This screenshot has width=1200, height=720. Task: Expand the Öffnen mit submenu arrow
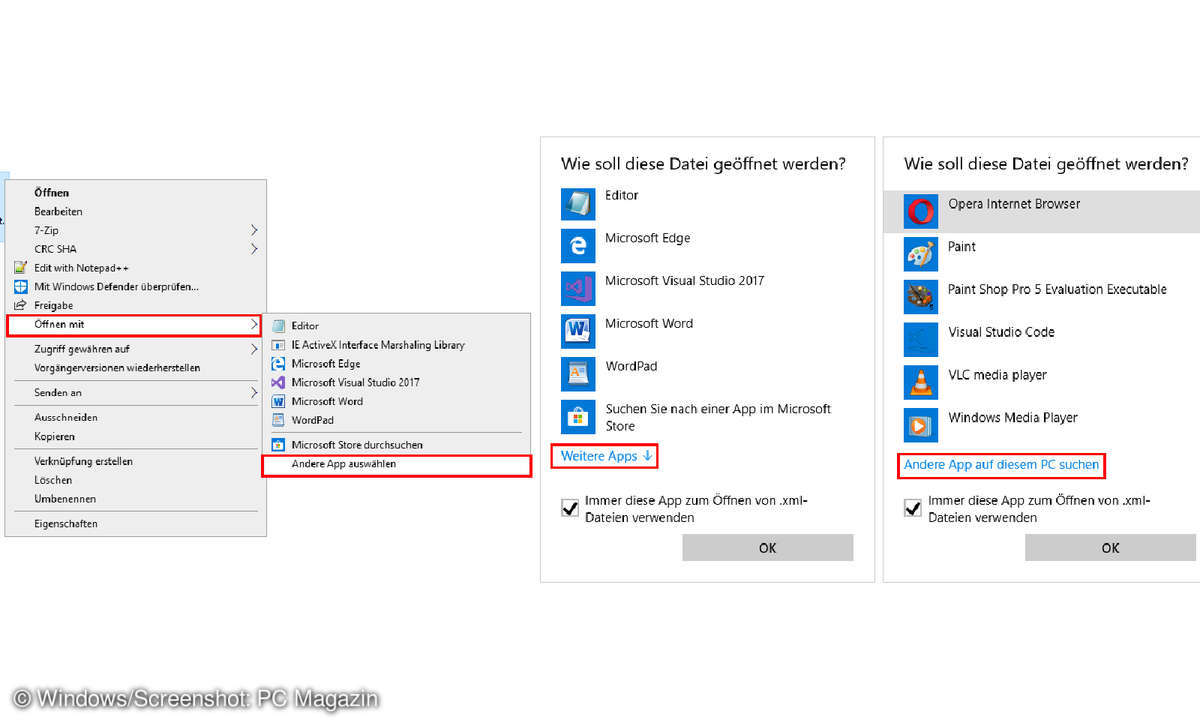click(x=254, y=325)
